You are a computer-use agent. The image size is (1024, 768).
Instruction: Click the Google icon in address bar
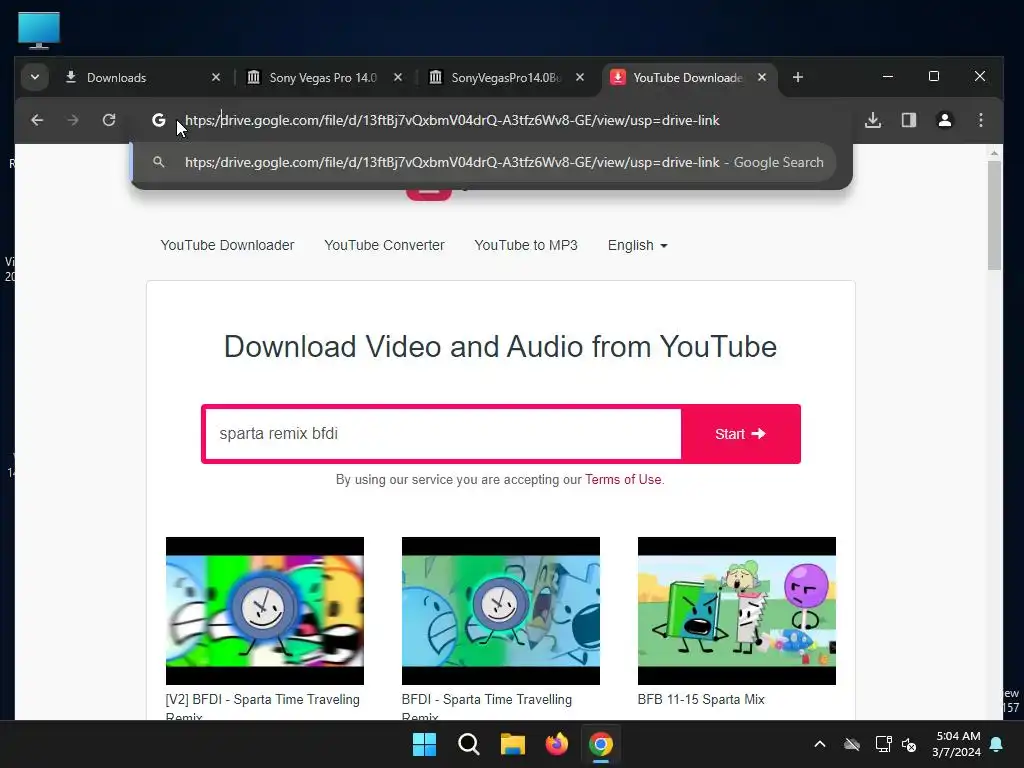(x=159, y=120)
